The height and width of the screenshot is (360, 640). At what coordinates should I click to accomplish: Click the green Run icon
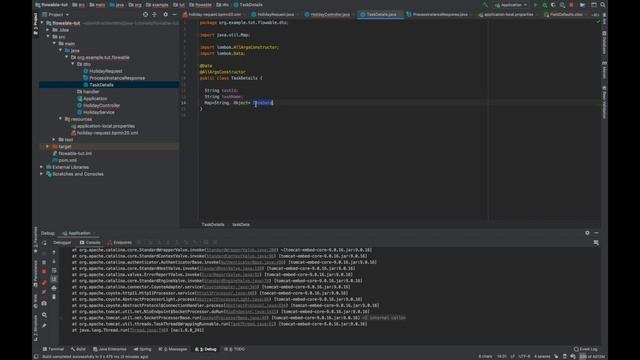click(x=536, y=5)
